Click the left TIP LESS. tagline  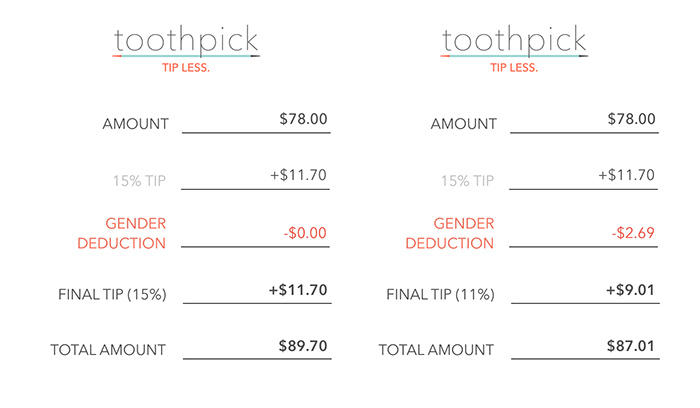(186, 68)
